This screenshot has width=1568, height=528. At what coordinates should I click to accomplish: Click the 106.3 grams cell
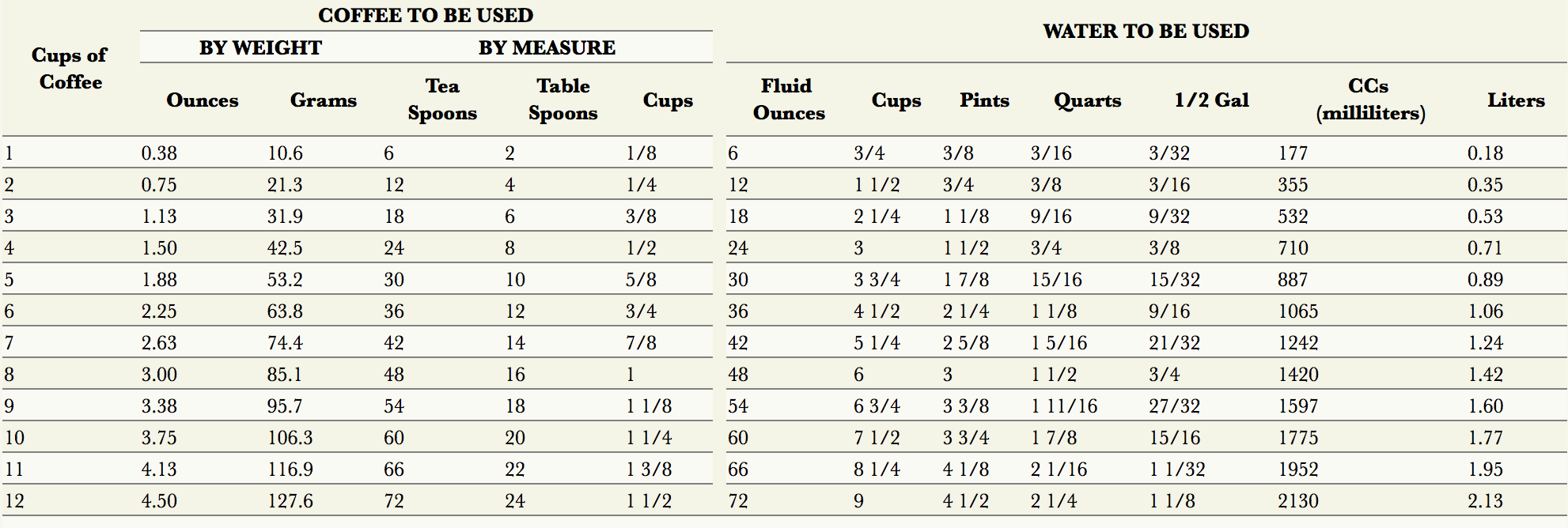tap(290, 438)
